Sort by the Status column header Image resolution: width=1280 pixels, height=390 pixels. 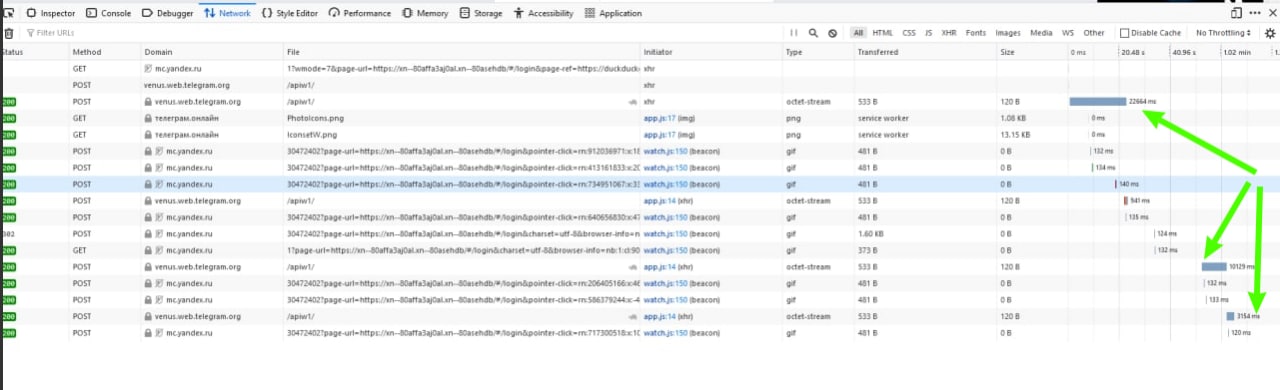(x=12, y=51)
